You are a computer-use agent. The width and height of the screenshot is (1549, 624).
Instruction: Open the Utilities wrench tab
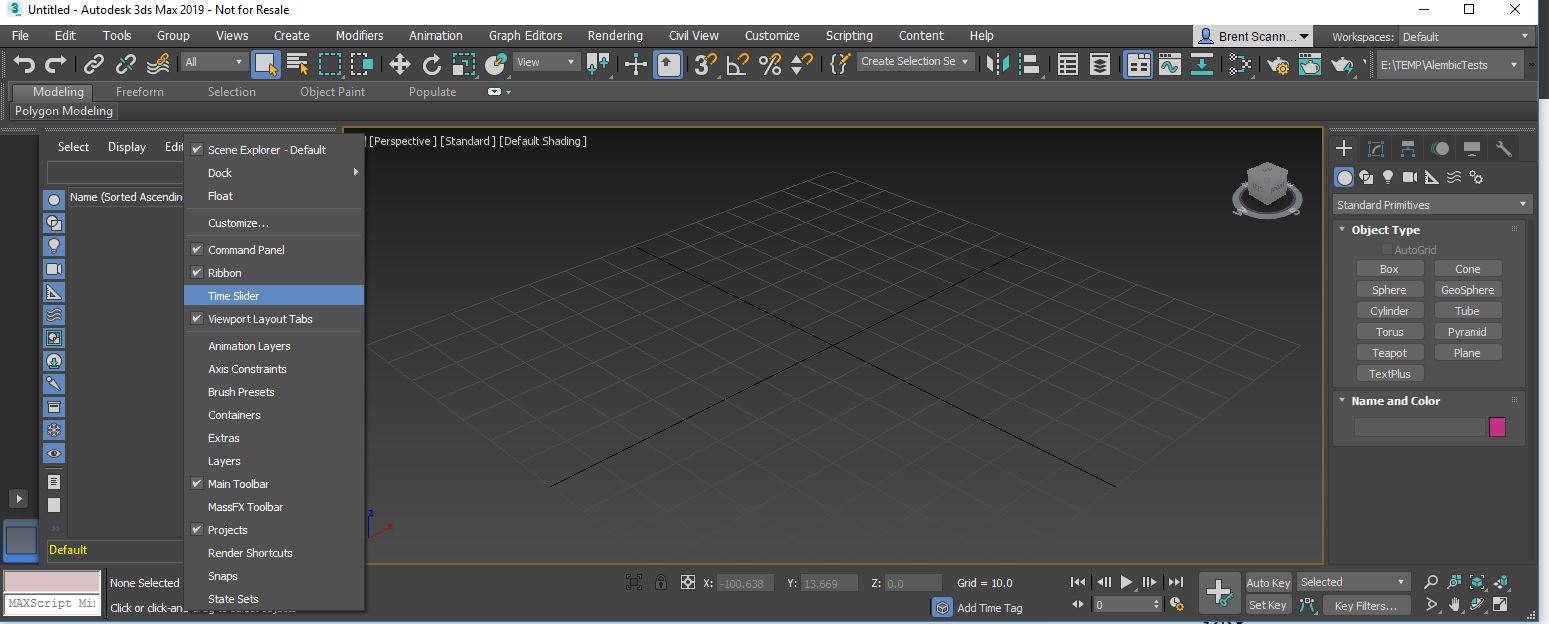pos(1503,149)
